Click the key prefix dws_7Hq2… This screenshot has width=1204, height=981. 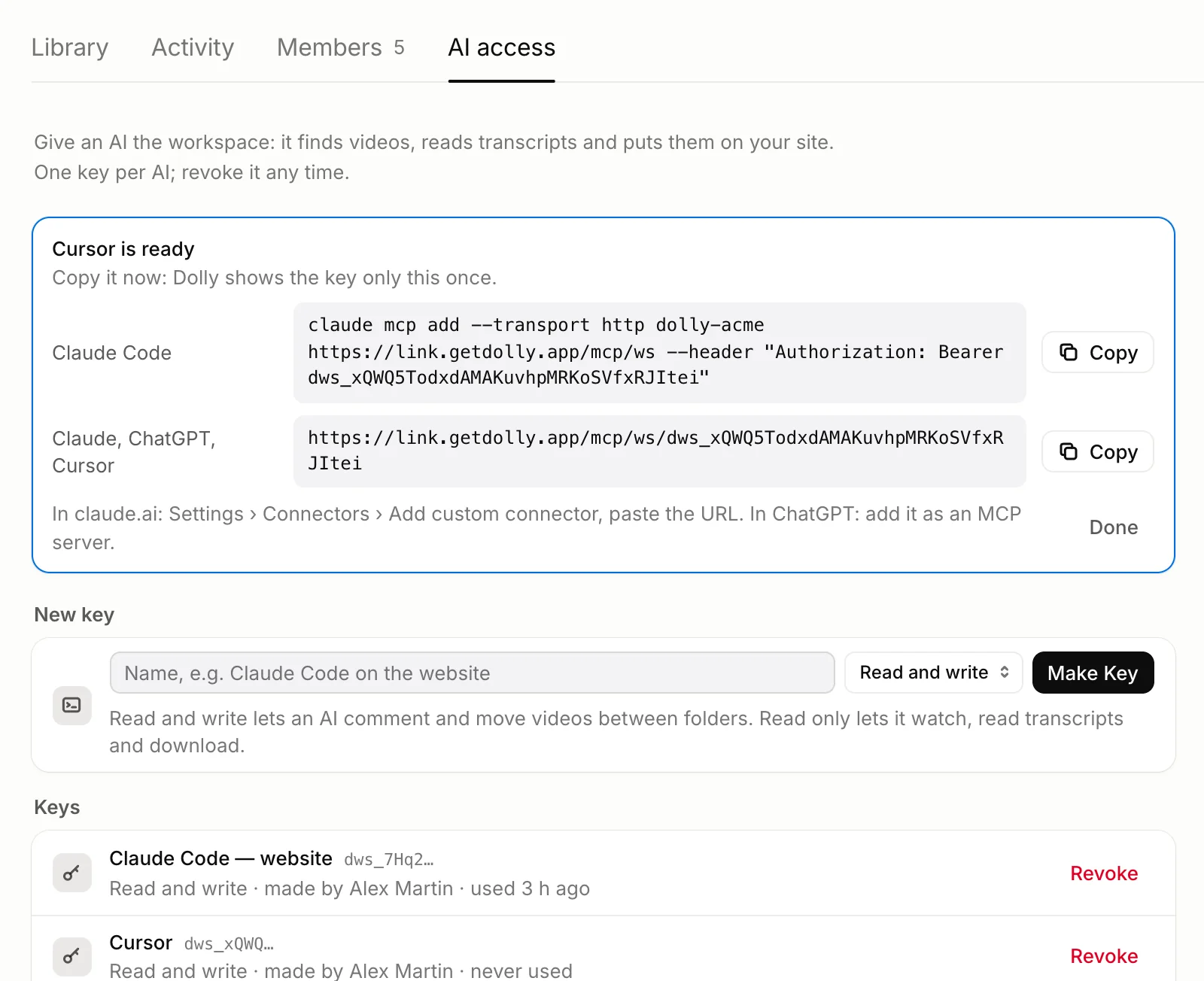389,859
